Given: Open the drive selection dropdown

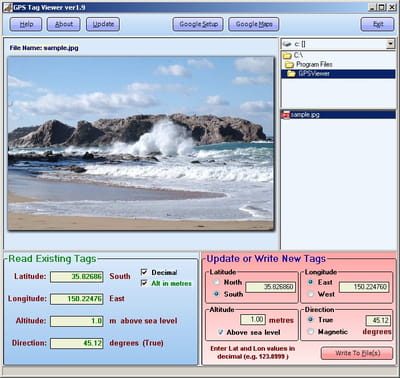Looking at the screenshot, I should 390,44.
